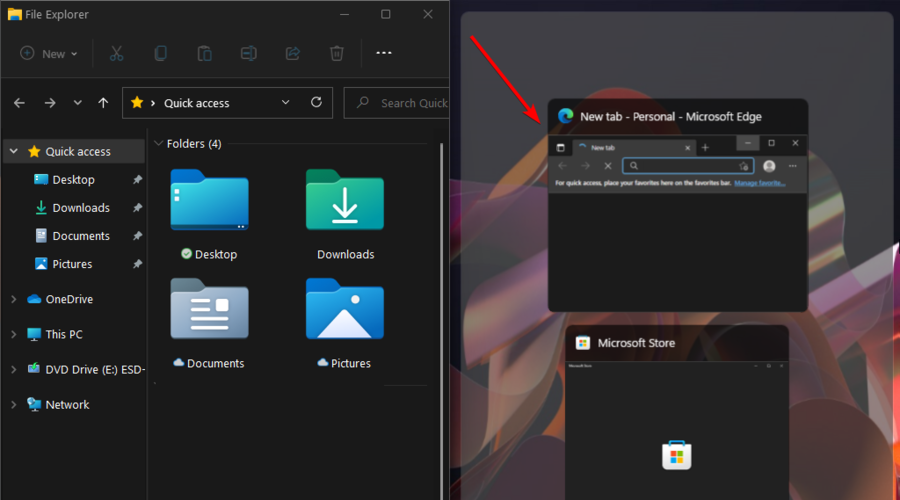Viewport: 900px width, 500px height.
Task: Add a new tab in Edge
Action: tap(705, 148)
